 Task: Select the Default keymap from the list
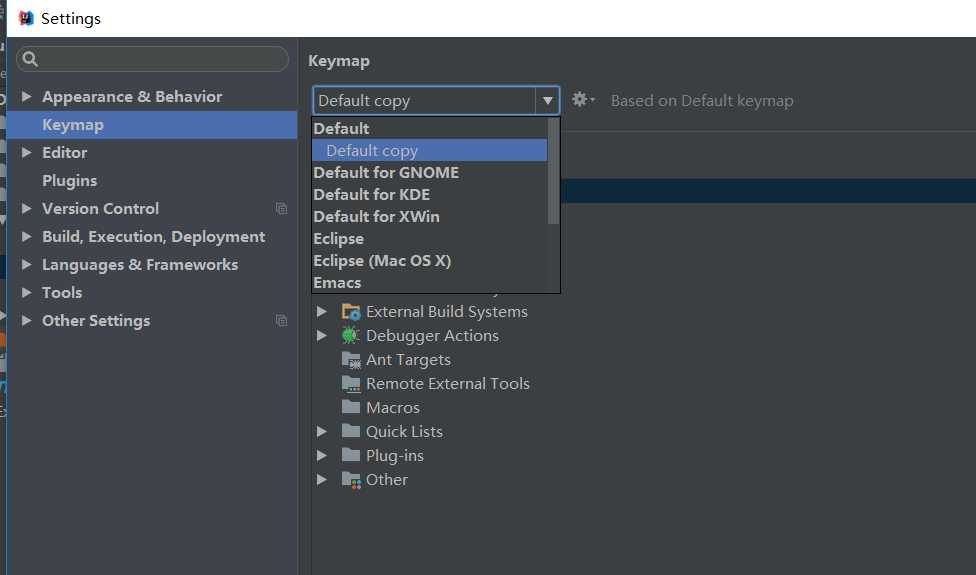[x=429, y=128]
